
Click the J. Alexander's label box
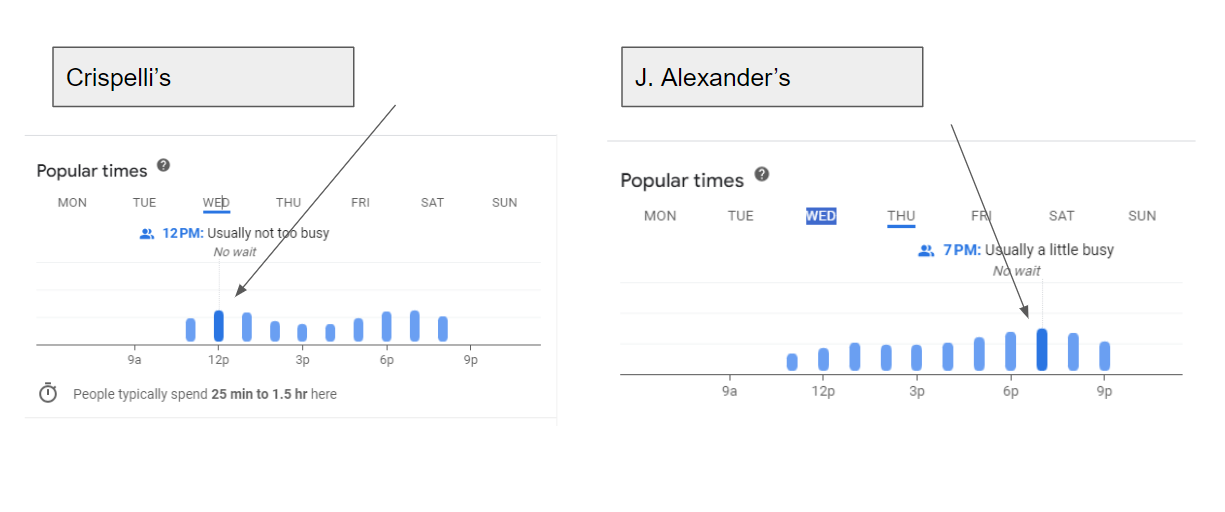pos(772,77)
